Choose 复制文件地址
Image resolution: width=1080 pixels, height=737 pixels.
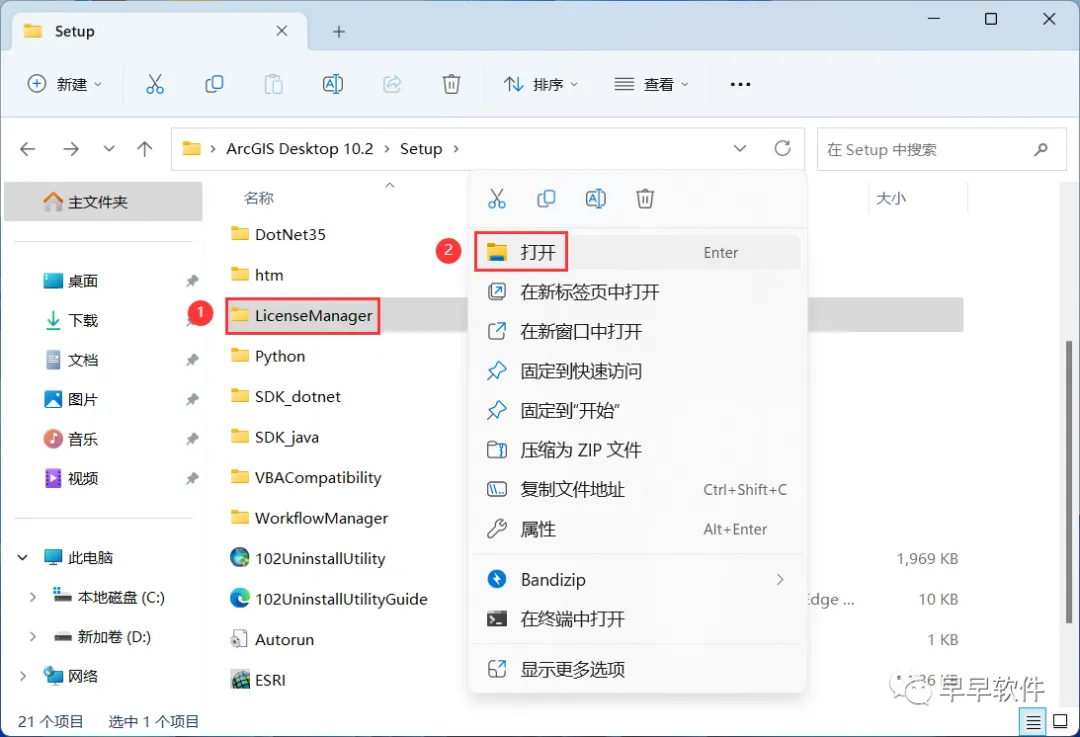pos(637,490)
